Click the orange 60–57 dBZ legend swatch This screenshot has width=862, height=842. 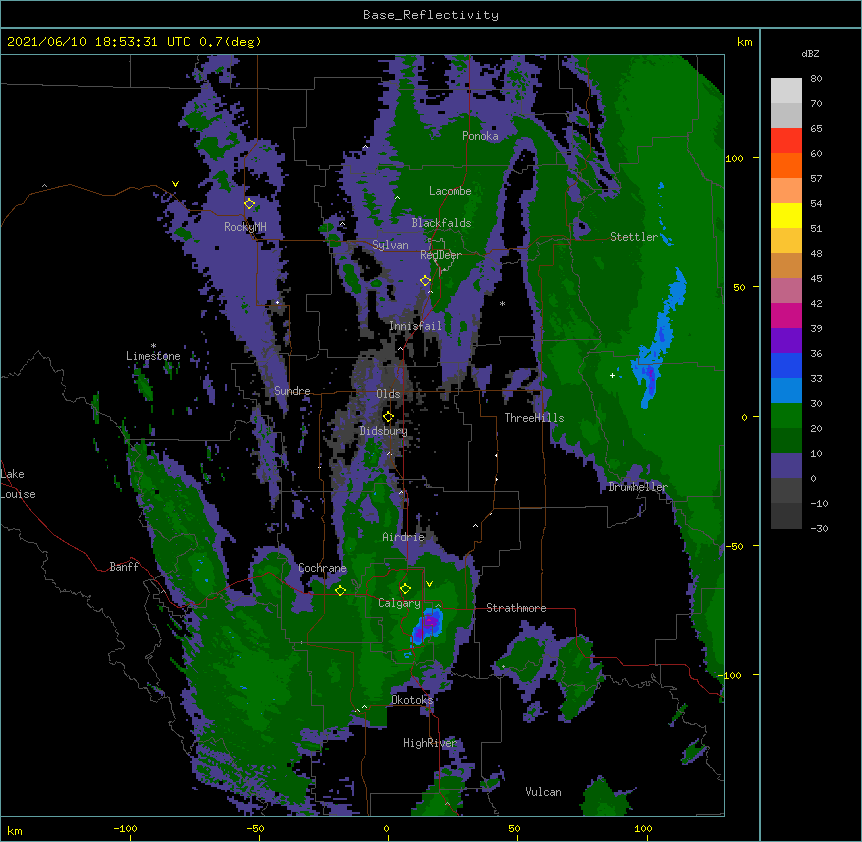786,166
